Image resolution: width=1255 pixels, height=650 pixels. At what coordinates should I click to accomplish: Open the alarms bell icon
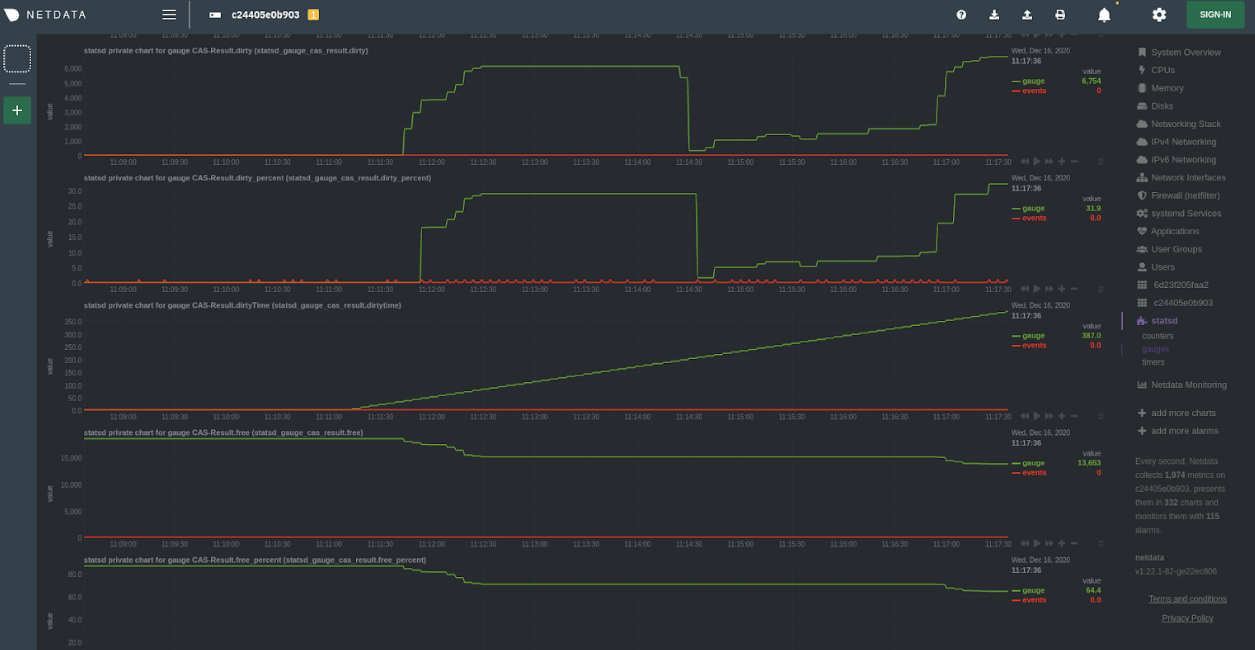tap(1104, 15)
